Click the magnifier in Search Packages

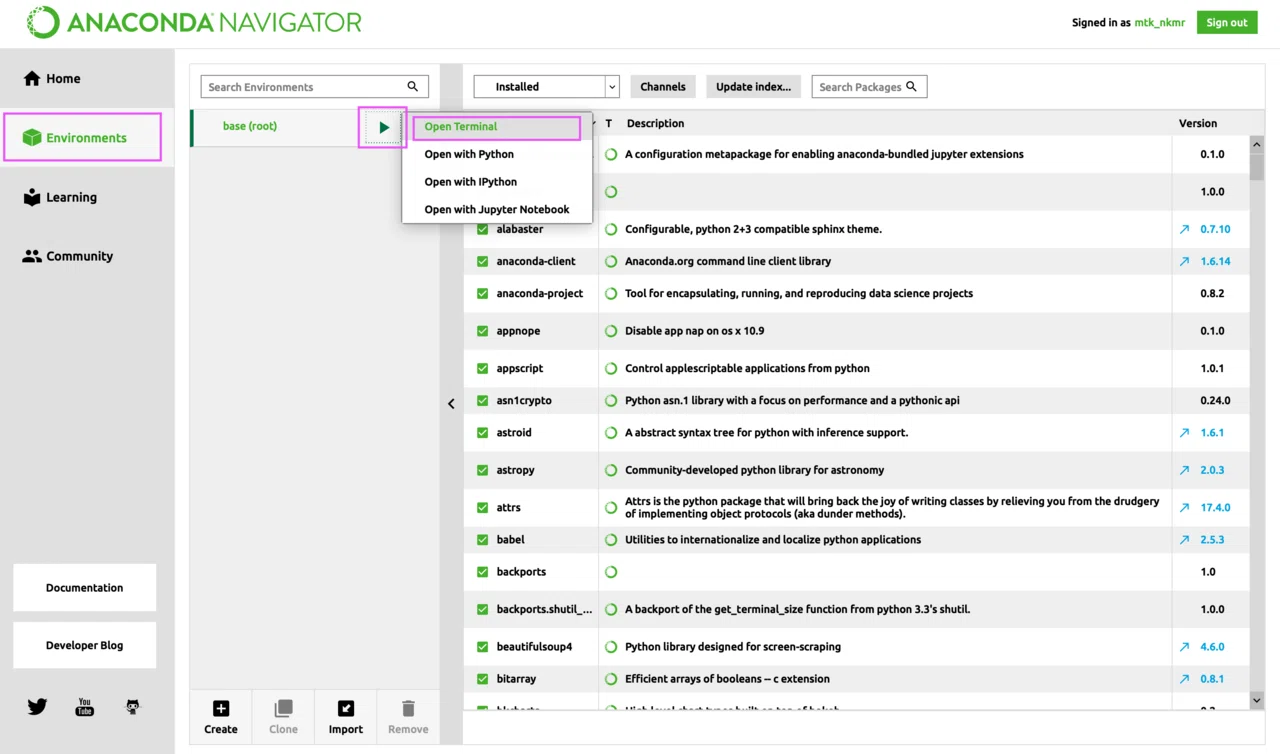(911, 87)
